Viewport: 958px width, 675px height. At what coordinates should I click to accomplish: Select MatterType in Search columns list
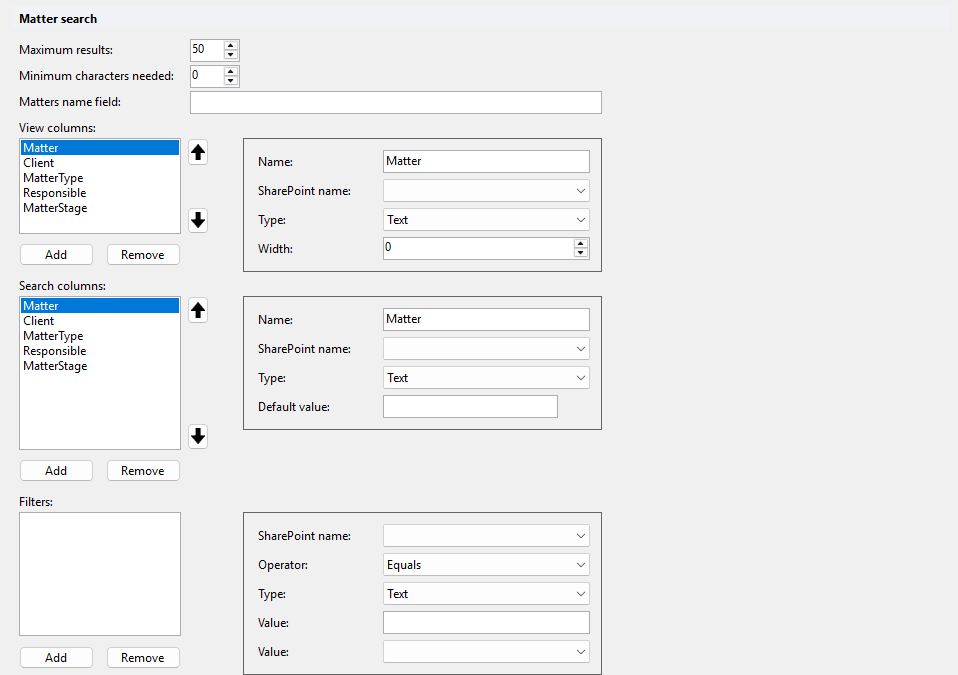(x=100, y=336)
